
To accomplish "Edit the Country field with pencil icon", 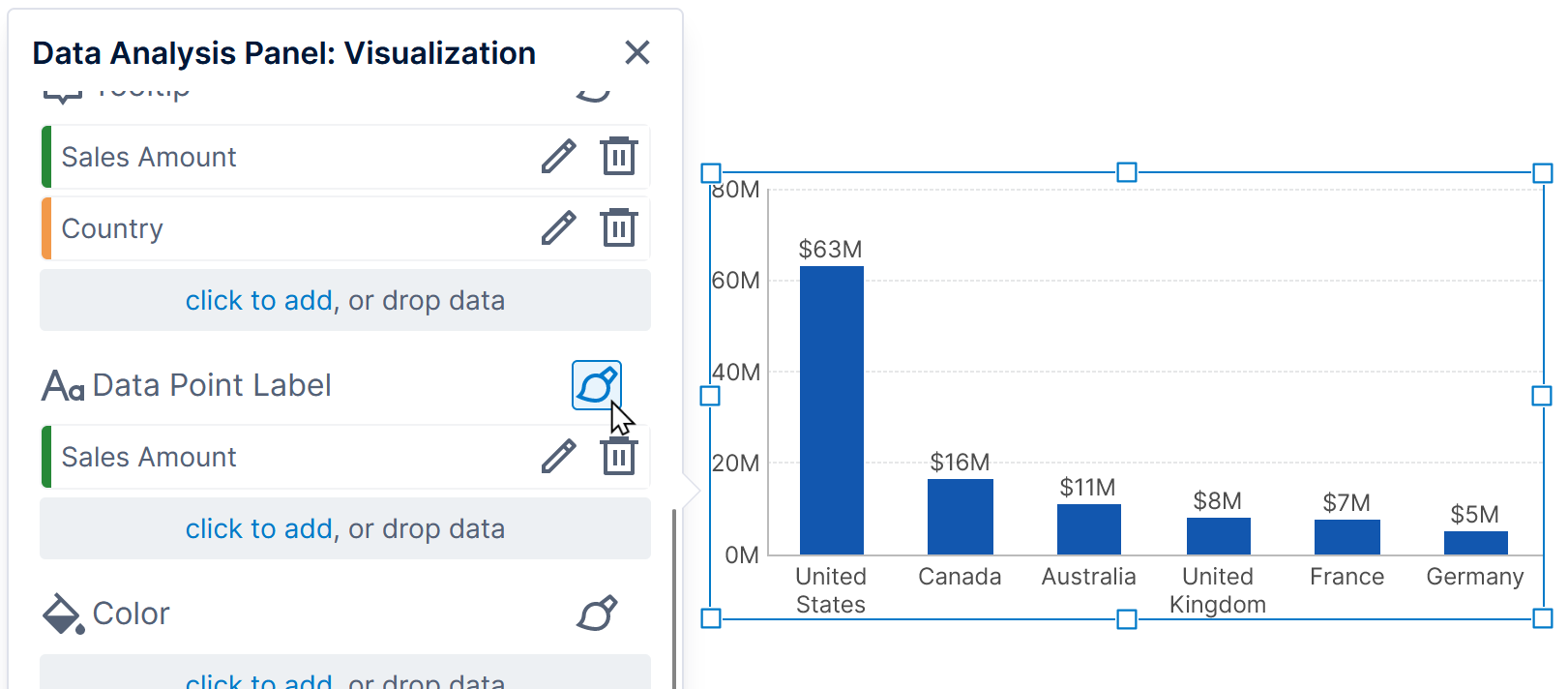I will (558, 228).
